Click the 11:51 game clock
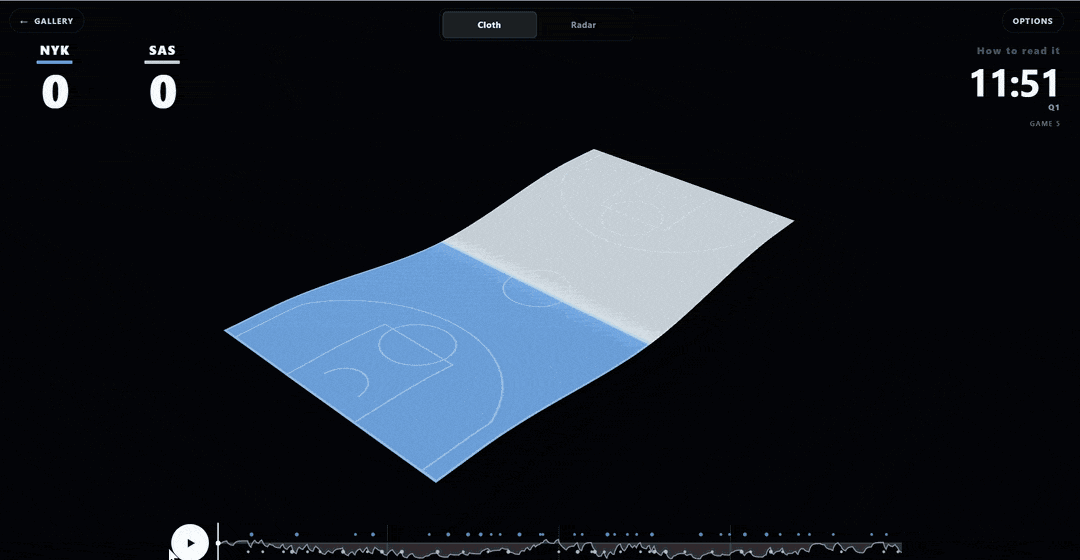Viewport: 1080px width, 560px height. click(x=1014, y=83)
